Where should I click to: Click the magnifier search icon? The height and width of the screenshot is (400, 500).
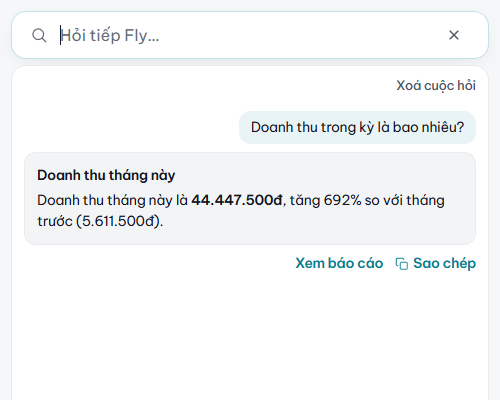[x=39, y=35]
